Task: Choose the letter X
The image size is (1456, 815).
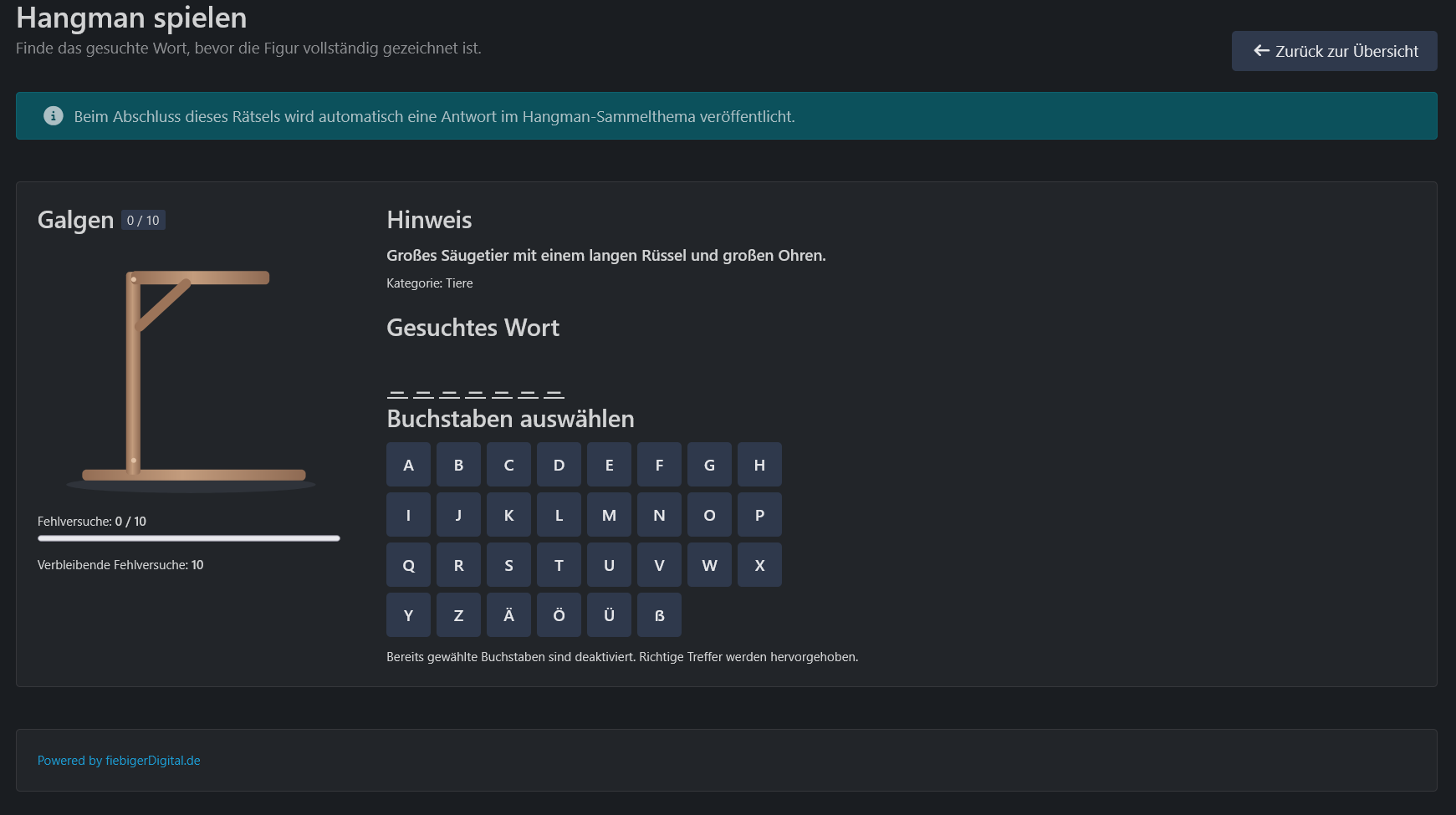Action: point(759,565)
